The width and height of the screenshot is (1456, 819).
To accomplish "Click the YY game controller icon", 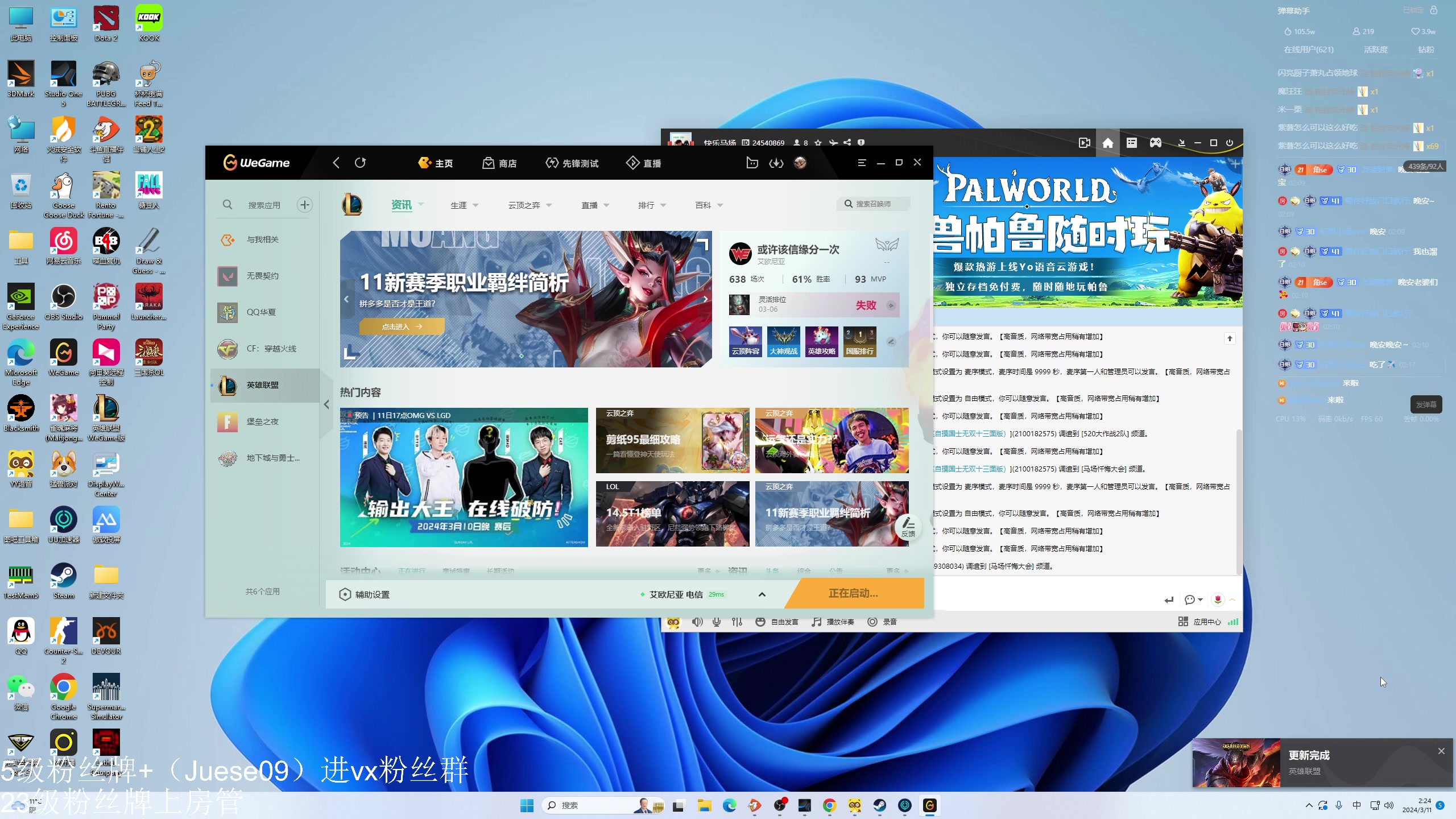I will point(1156,143).
